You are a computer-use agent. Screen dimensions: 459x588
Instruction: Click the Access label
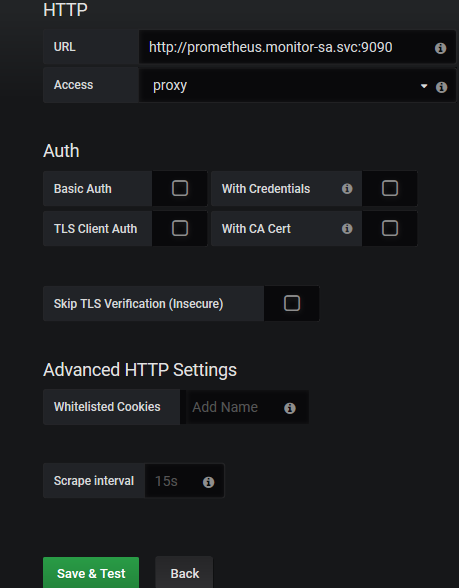click(x=73, y=85)
